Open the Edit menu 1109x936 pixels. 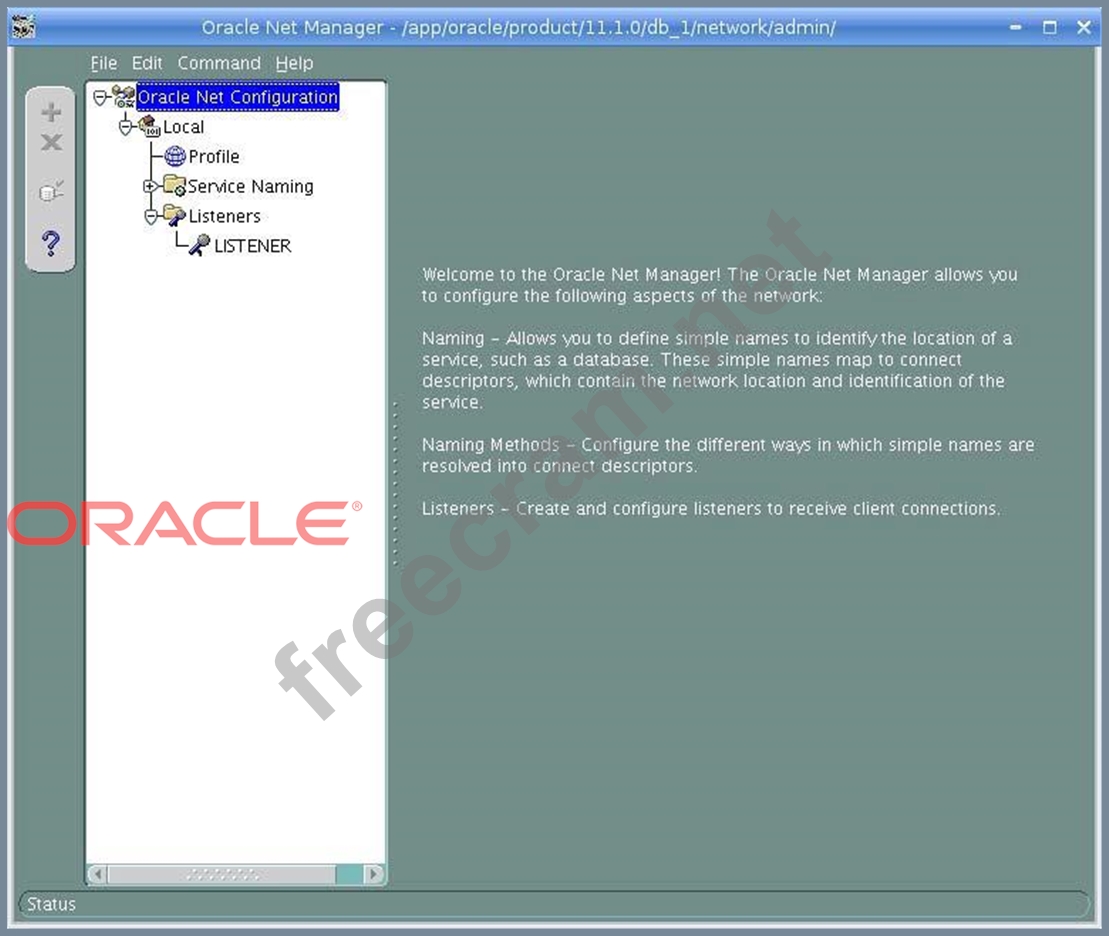[147, 63]
